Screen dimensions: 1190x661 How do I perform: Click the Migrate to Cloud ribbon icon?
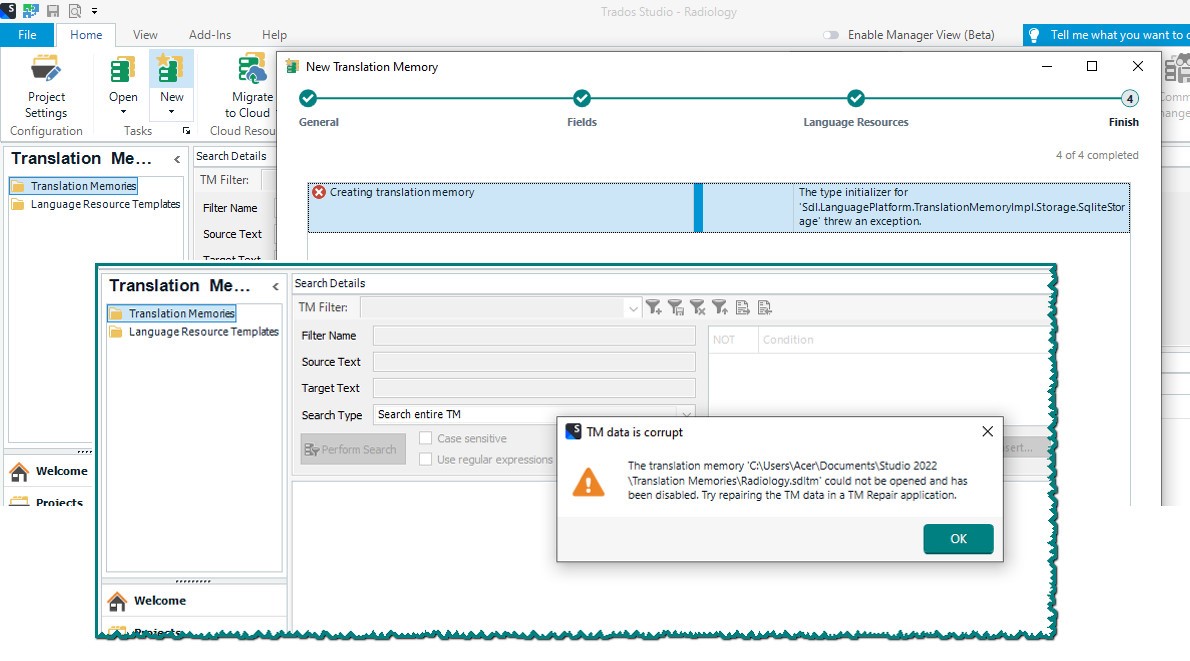click(252, 69)
